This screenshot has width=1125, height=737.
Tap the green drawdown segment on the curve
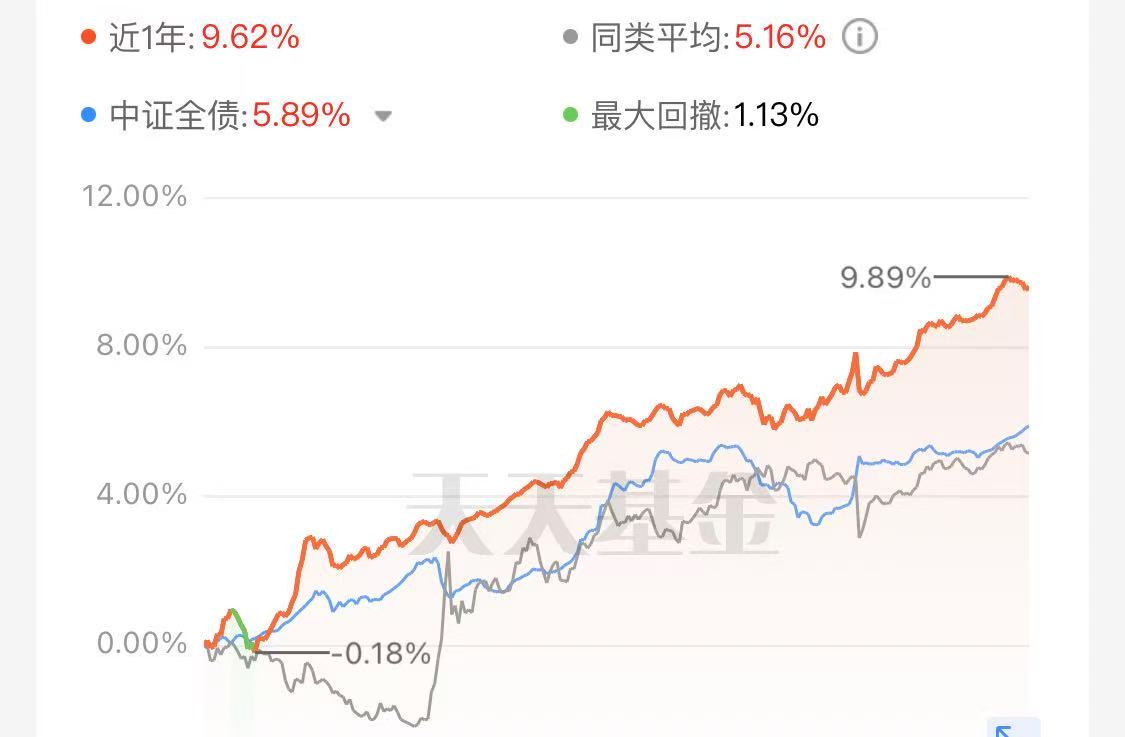240,629
